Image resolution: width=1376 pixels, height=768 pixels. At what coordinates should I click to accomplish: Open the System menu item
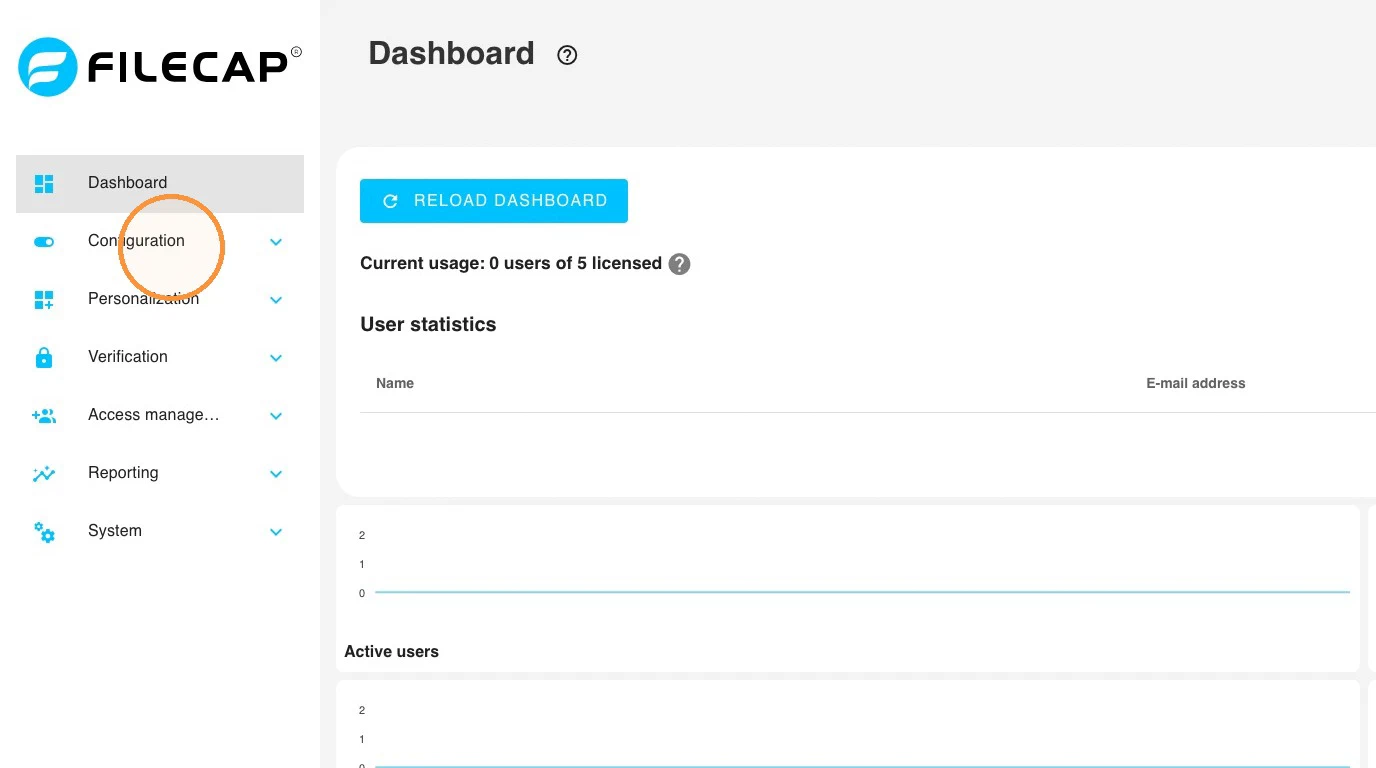click(x=160, y=532)
